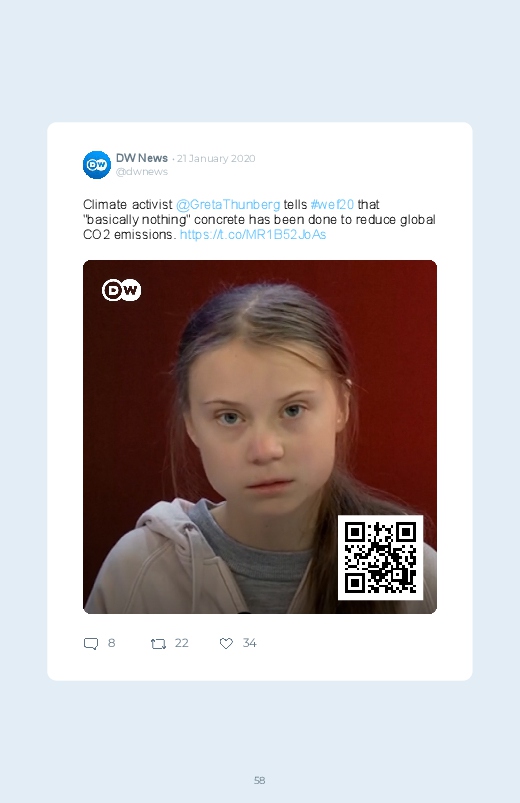
Task: Click the white DW logo on the video
Action: pos(121,290)
